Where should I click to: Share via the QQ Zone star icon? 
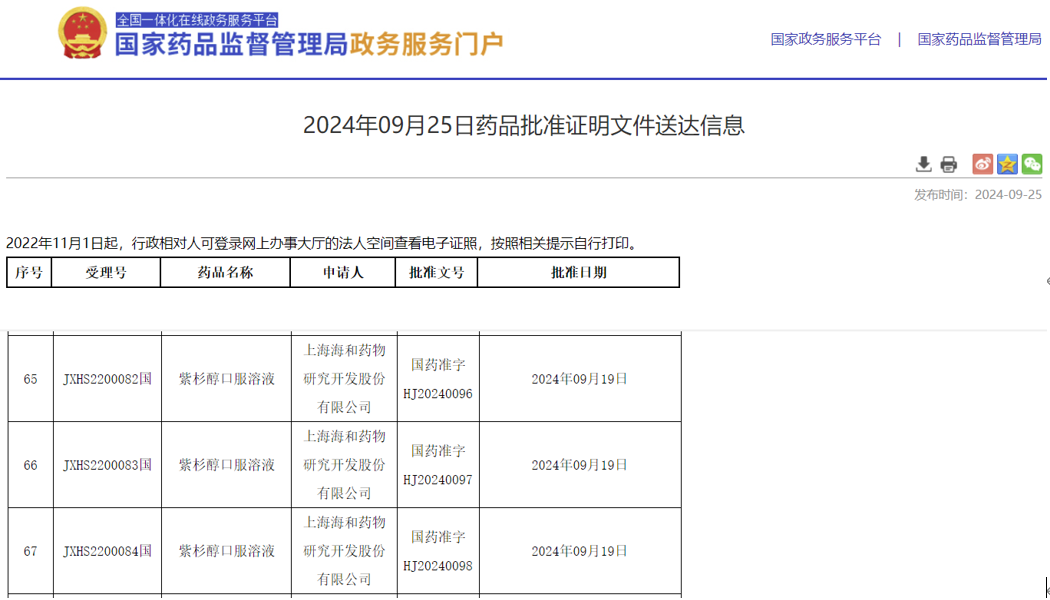[1007, 164]
